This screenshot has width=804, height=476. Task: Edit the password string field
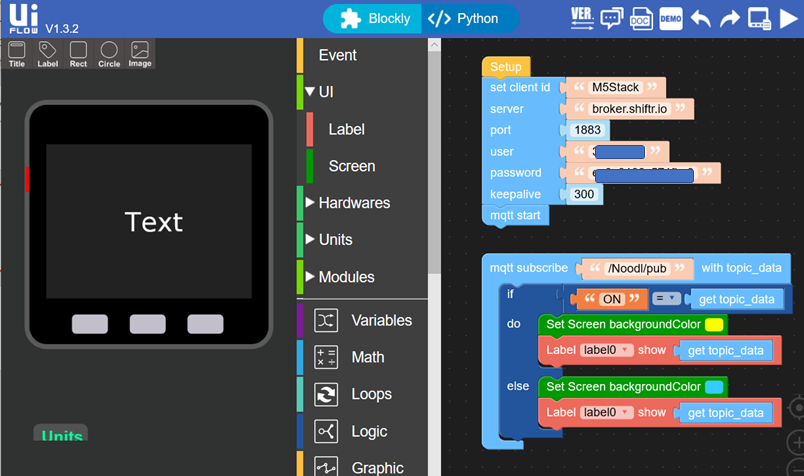click(x=644, y=173)
